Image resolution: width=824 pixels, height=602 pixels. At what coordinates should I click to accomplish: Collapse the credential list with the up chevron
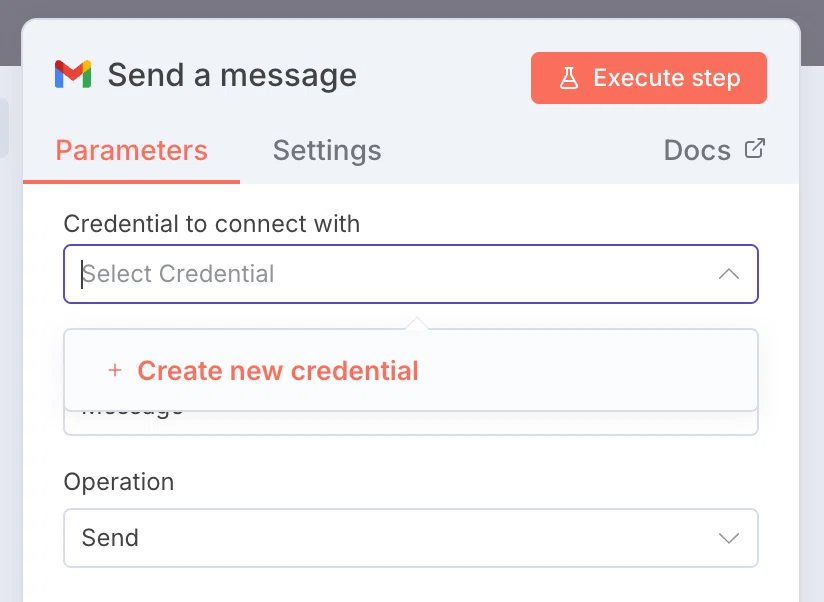pyautogui.click(x=729, y=274)
